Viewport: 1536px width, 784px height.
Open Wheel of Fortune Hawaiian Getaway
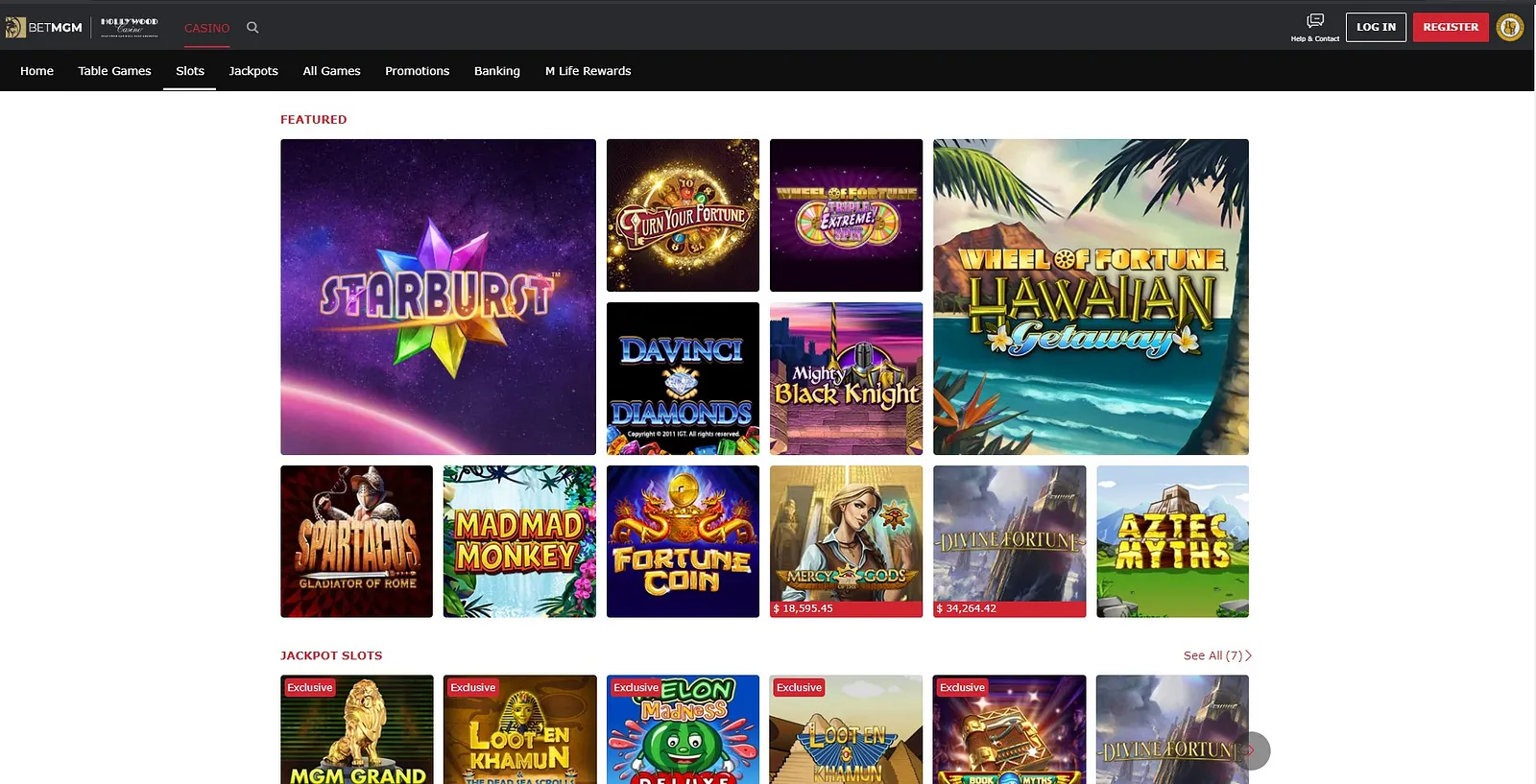coord(1091,297)
